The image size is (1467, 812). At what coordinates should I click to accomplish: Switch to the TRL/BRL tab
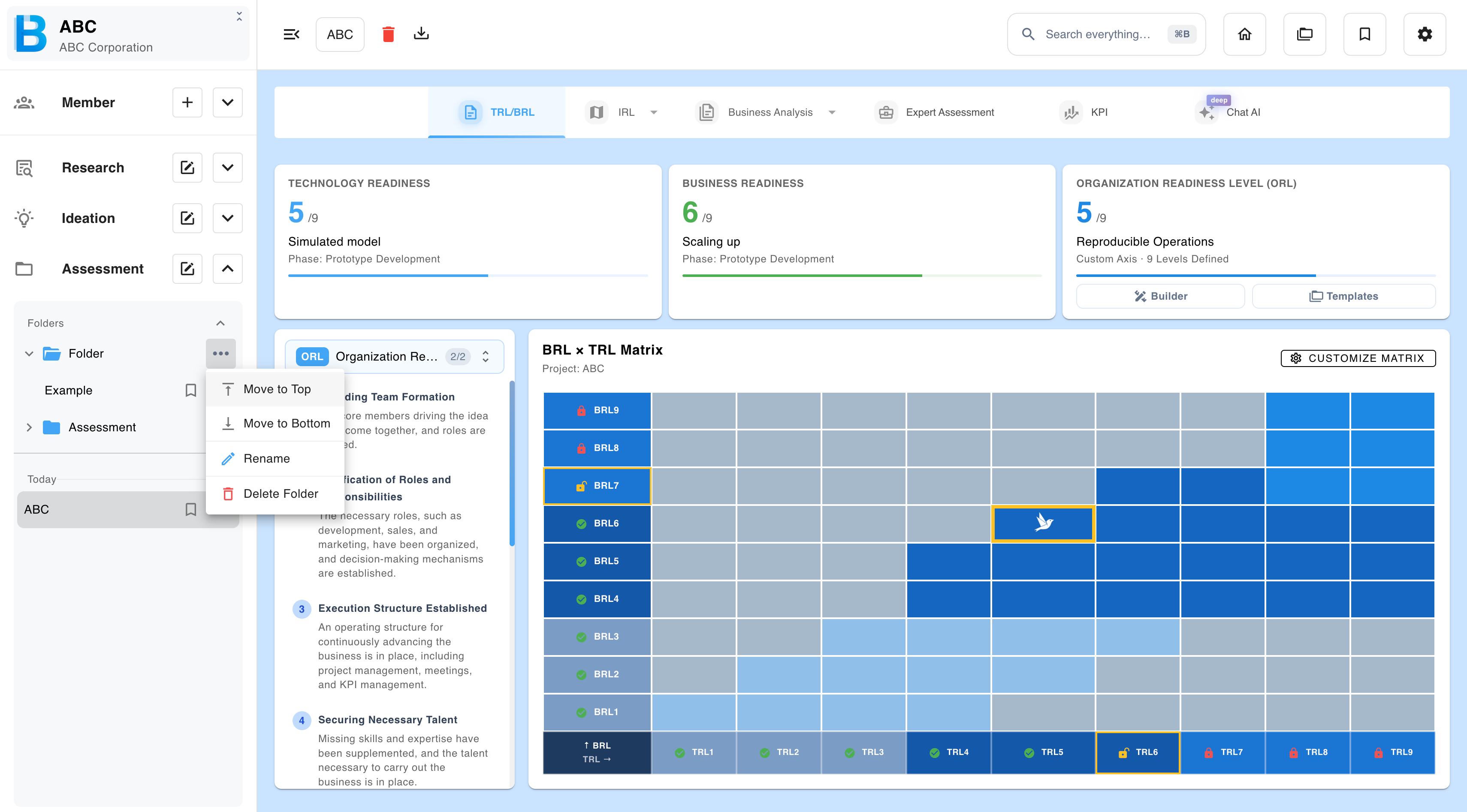[x=497, y=112]
